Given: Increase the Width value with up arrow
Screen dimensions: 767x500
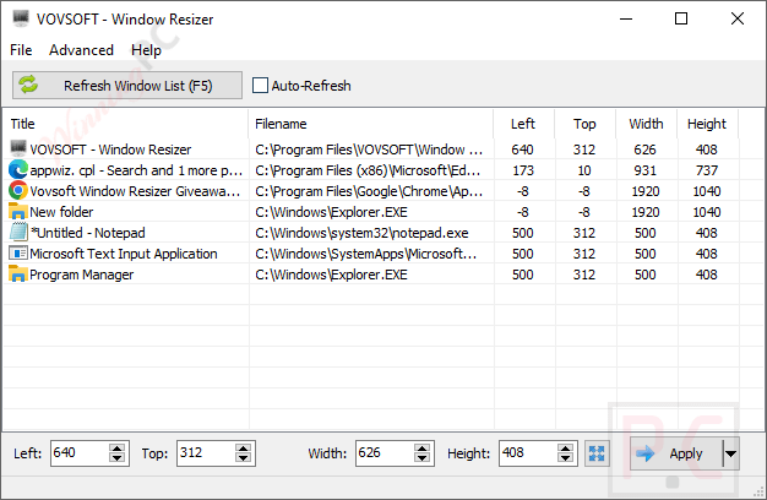Looking at the screenshot, I should coord(422,448).
